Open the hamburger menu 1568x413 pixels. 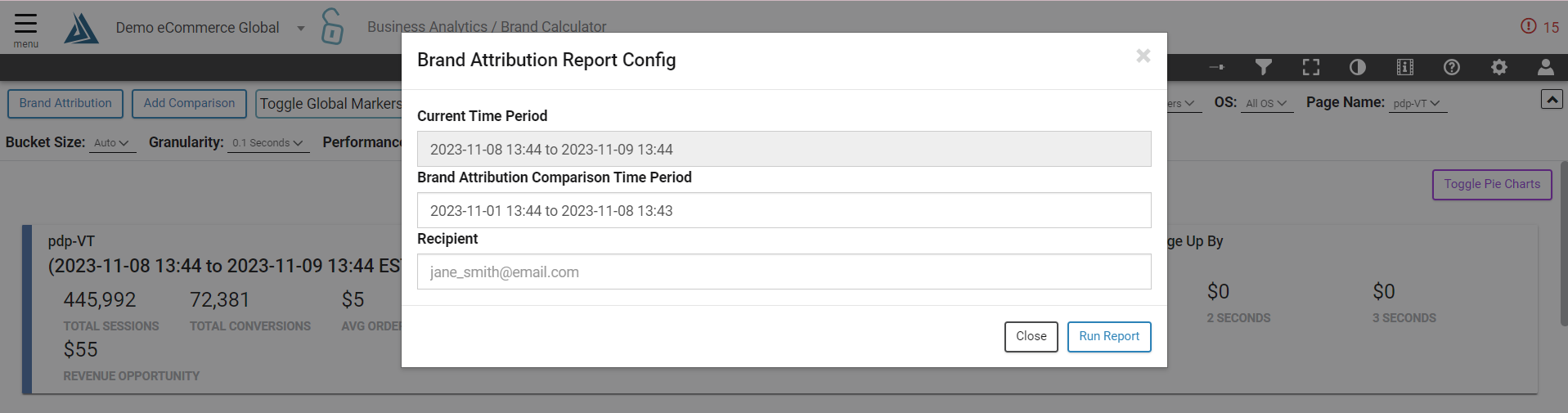click(x=25, y=29)
